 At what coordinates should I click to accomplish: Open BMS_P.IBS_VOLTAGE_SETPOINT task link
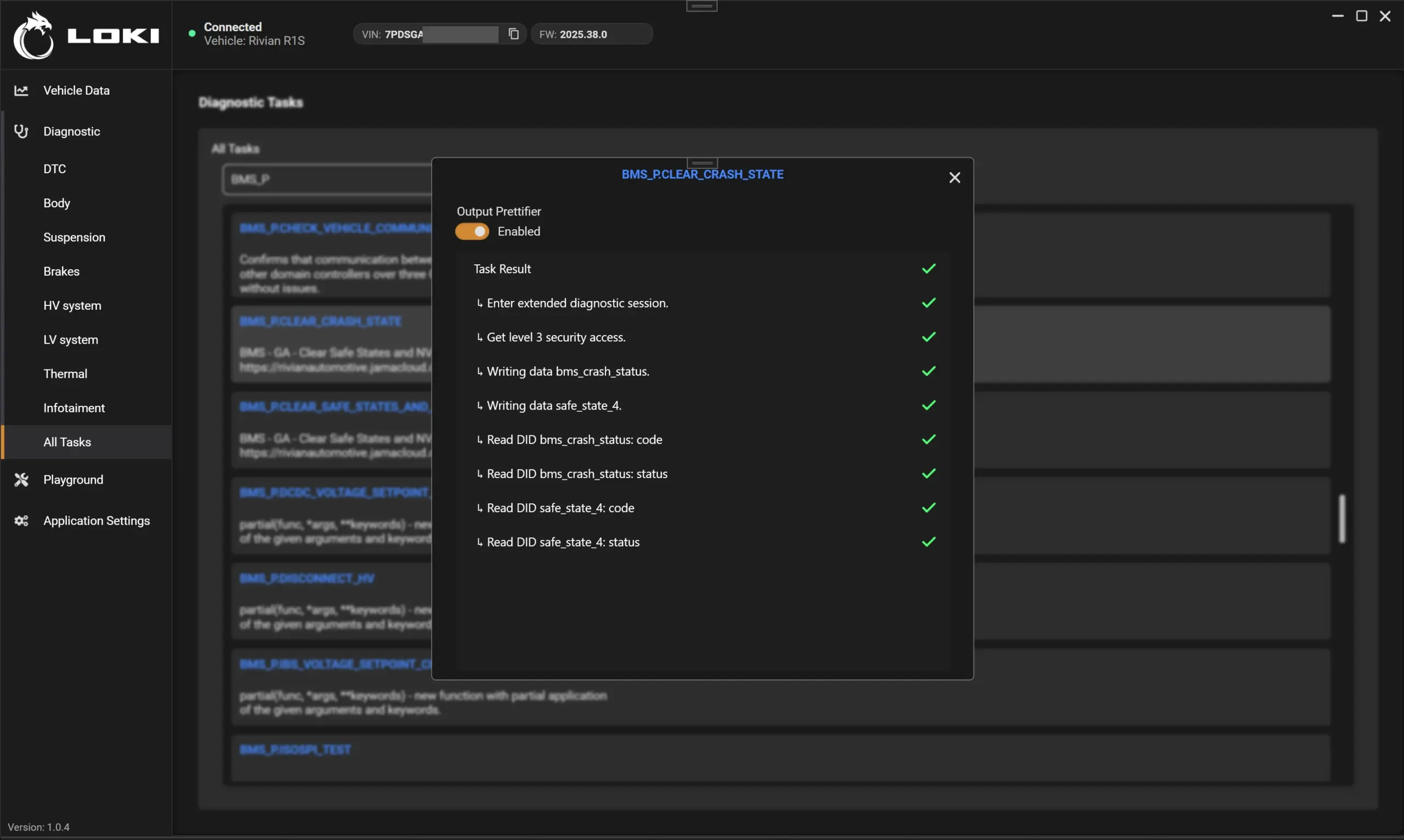pos(335,664)
